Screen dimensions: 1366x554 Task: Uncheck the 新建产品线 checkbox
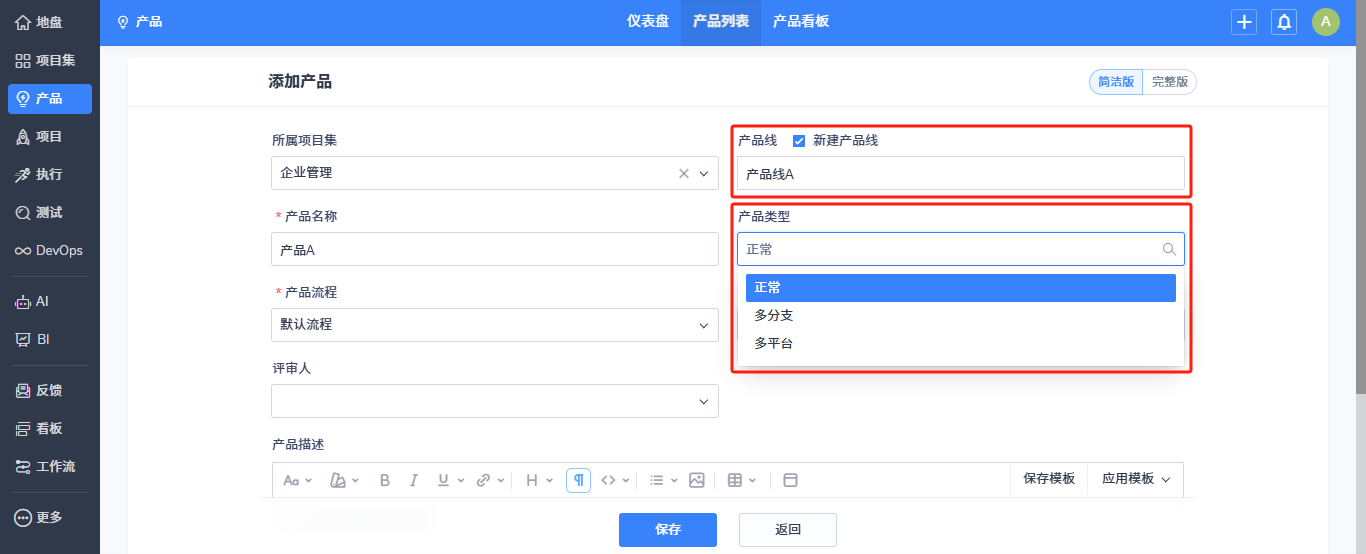[x=799, y=141]
